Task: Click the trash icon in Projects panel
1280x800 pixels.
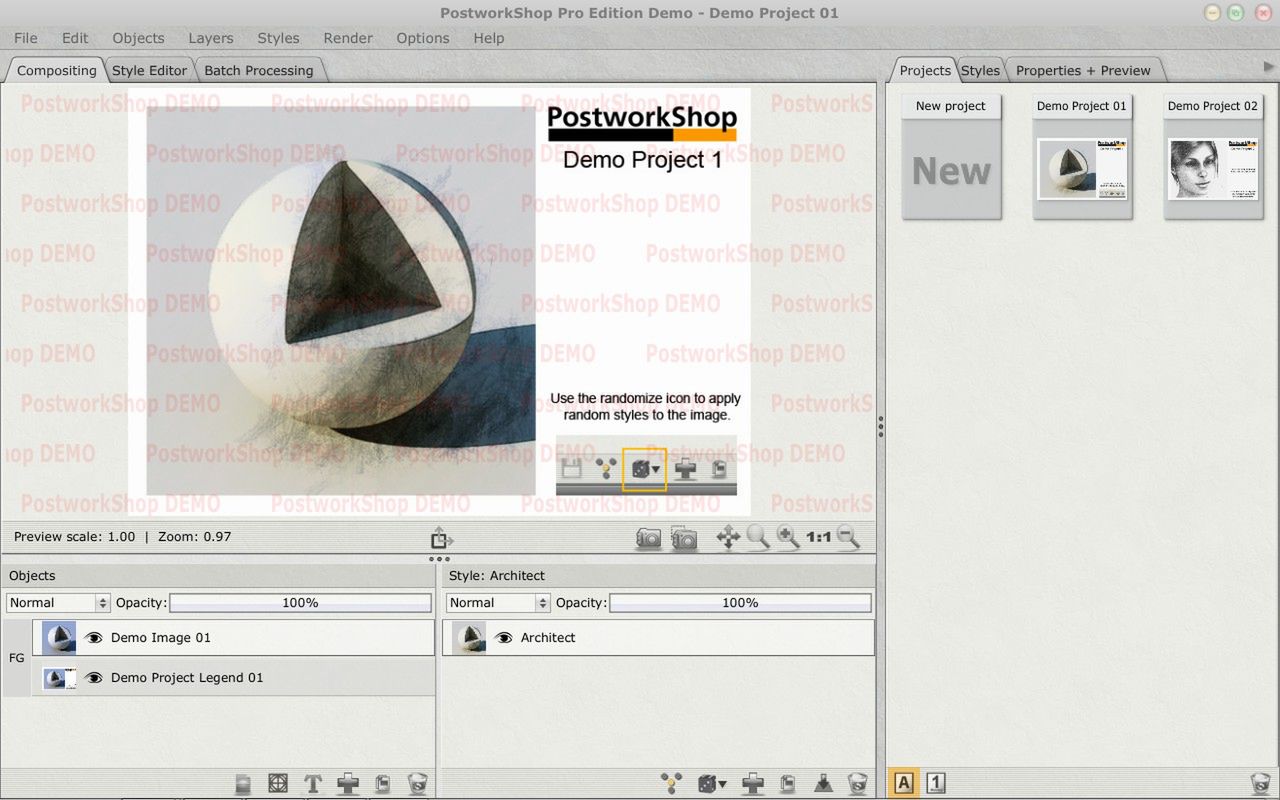Action: [1261, 784]
